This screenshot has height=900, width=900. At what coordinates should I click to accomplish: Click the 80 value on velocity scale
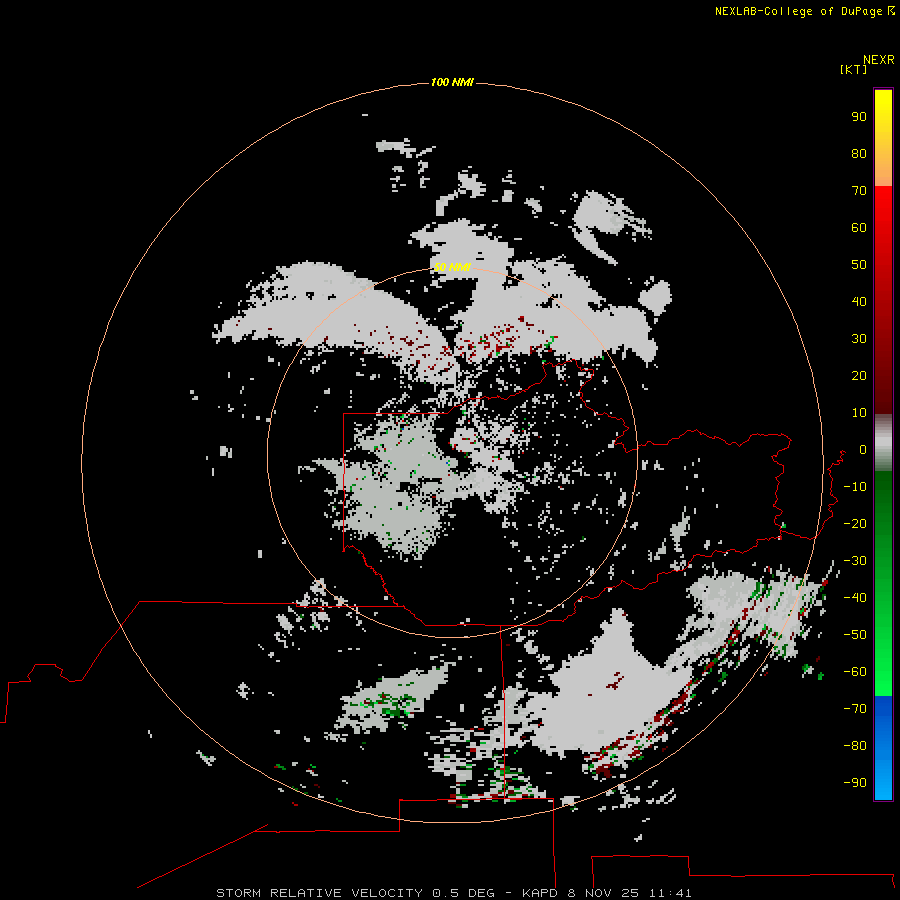tap(859, 153)
